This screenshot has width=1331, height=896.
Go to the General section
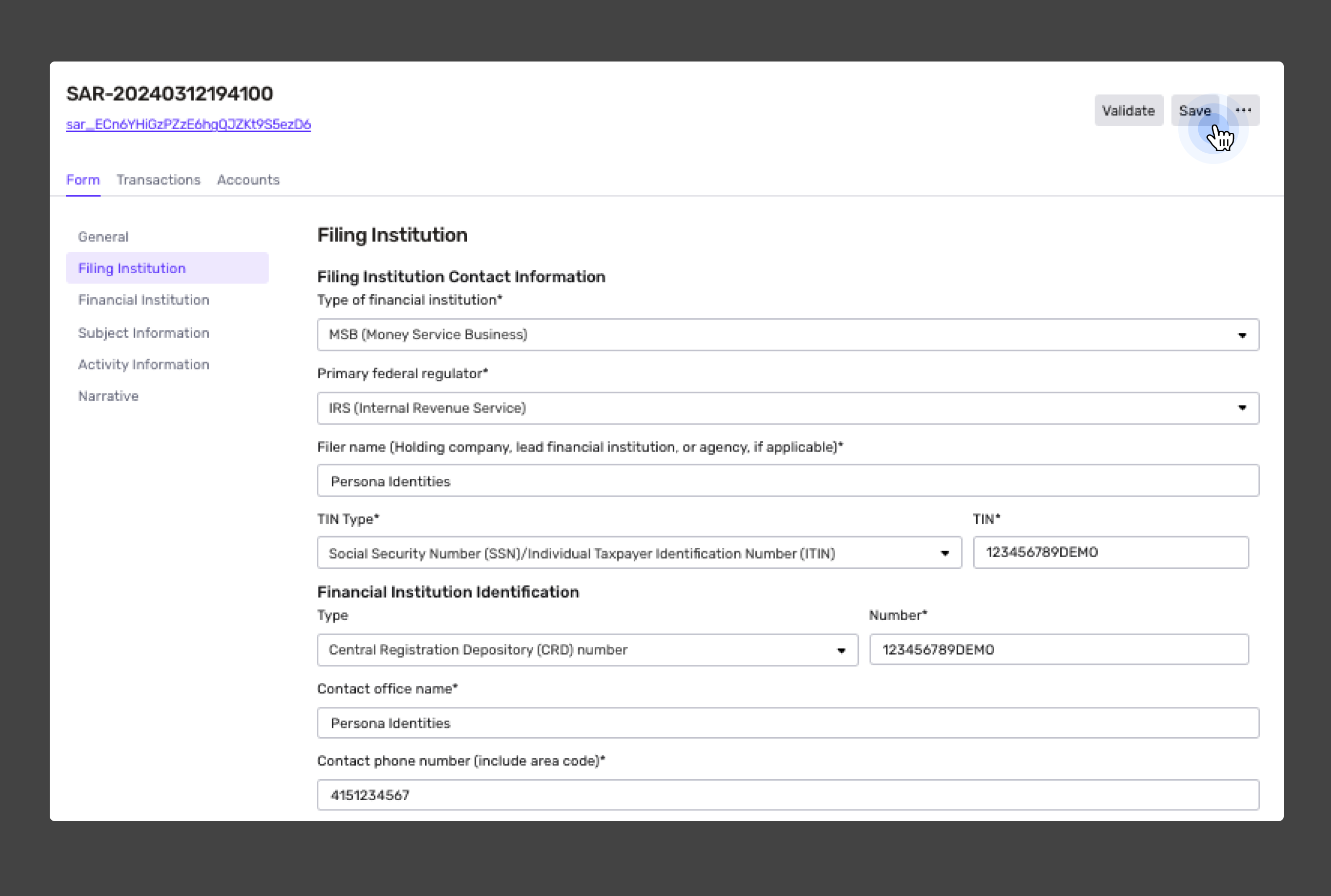[x=103, y=237]
